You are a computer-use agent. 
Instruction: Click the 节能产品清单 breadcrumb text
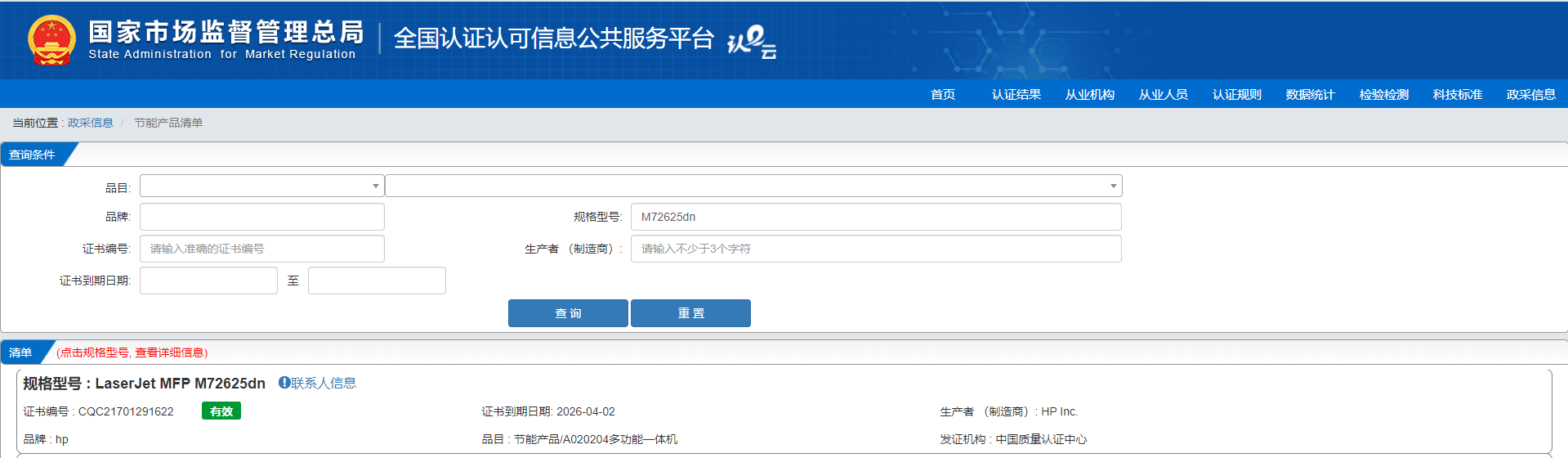point(168,123)
